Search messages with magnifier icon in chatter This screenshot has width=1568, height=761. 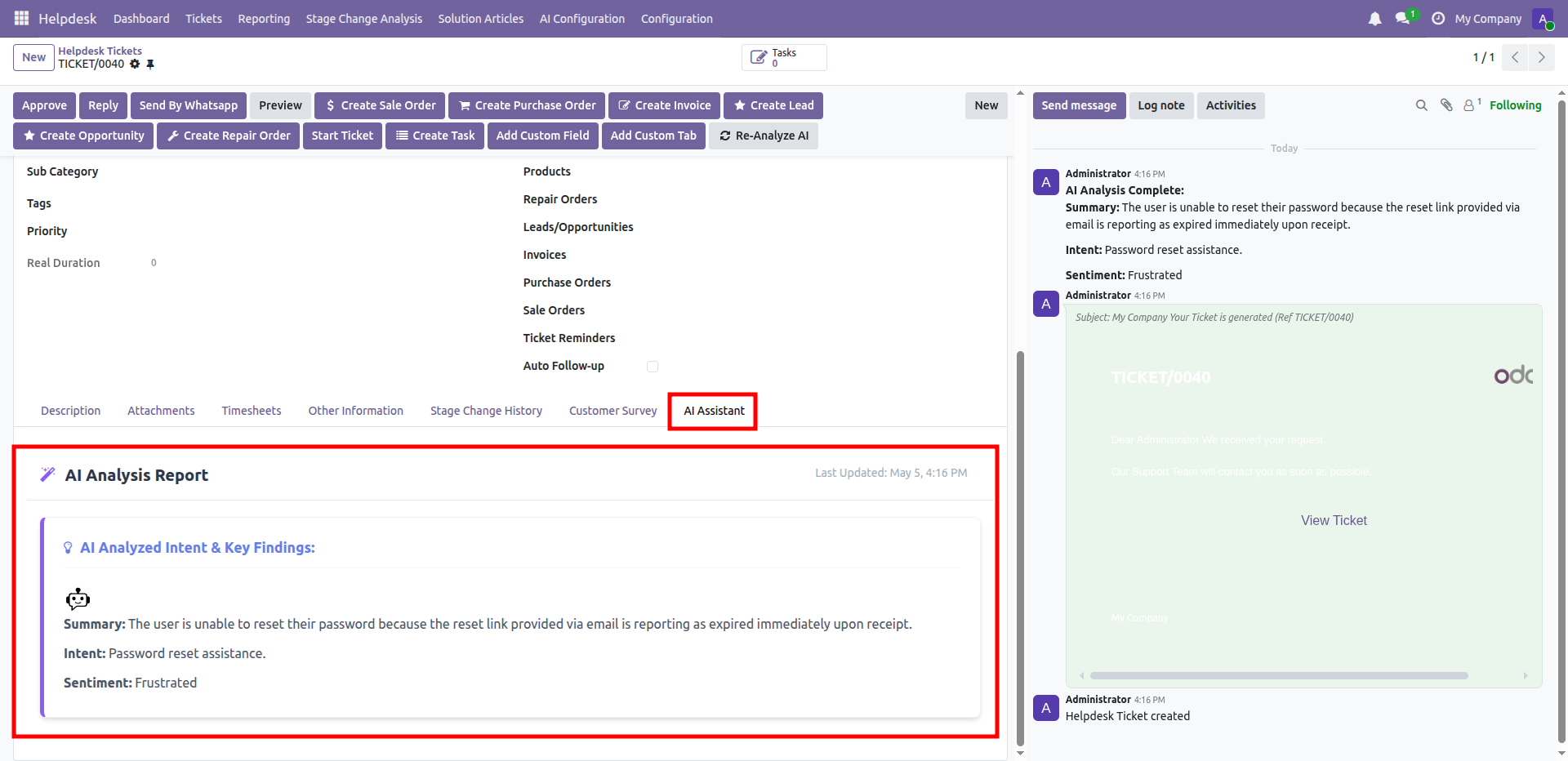pyautogui.click(x=1422, y=105)
